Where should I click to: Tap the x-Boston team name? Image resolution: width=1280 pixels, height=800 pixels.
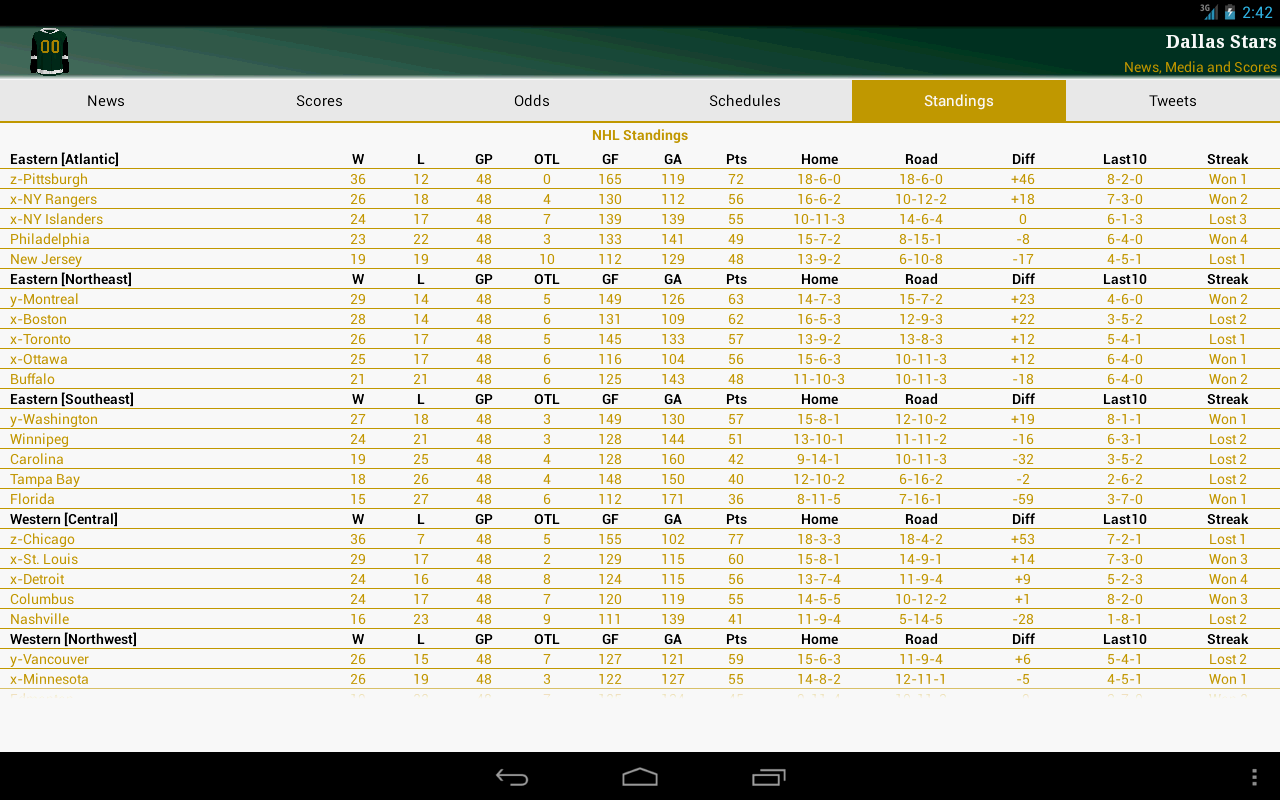(x=39, y=319)
